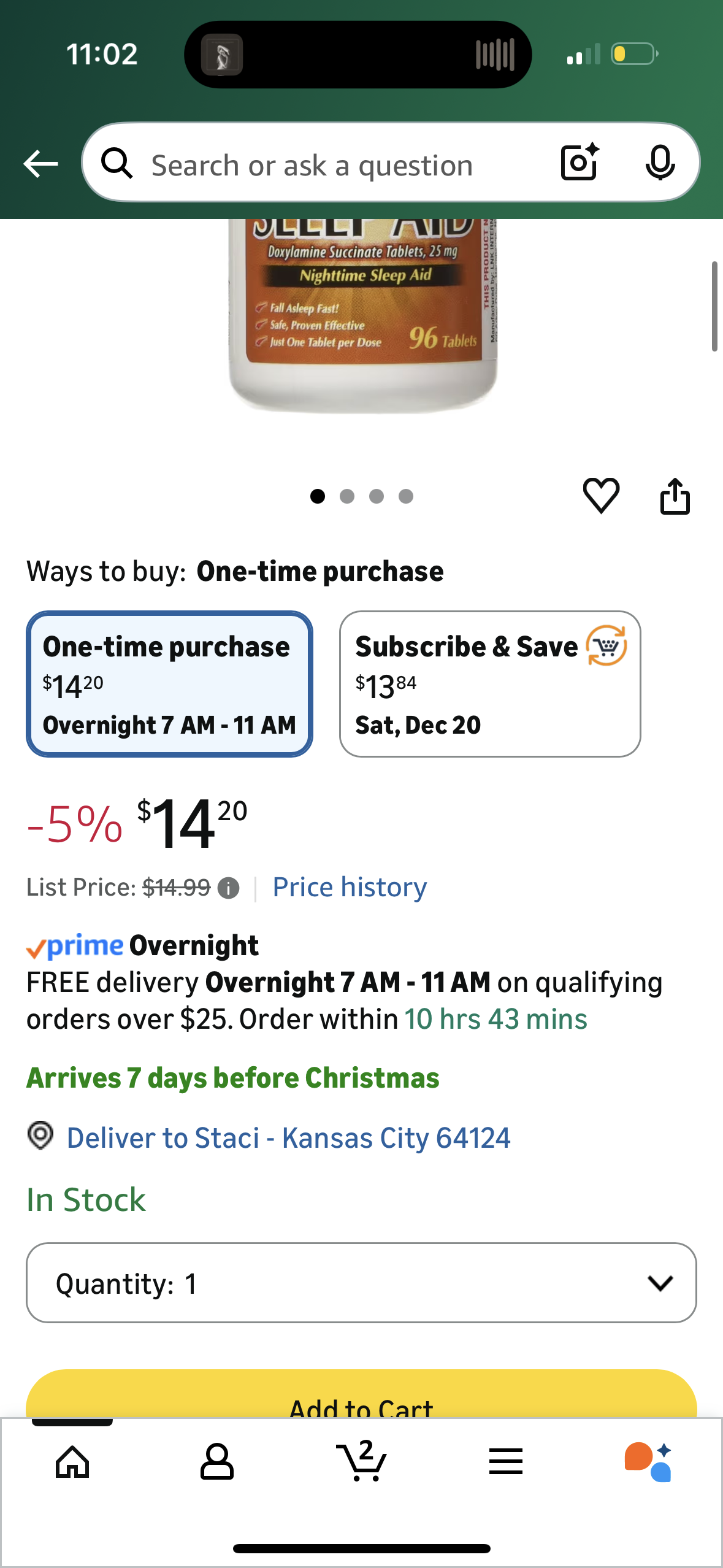Image resolution: width=723 pixels, height=1568 pixels.
Task: Go to home via bottom navigation
Action: 72,1463
